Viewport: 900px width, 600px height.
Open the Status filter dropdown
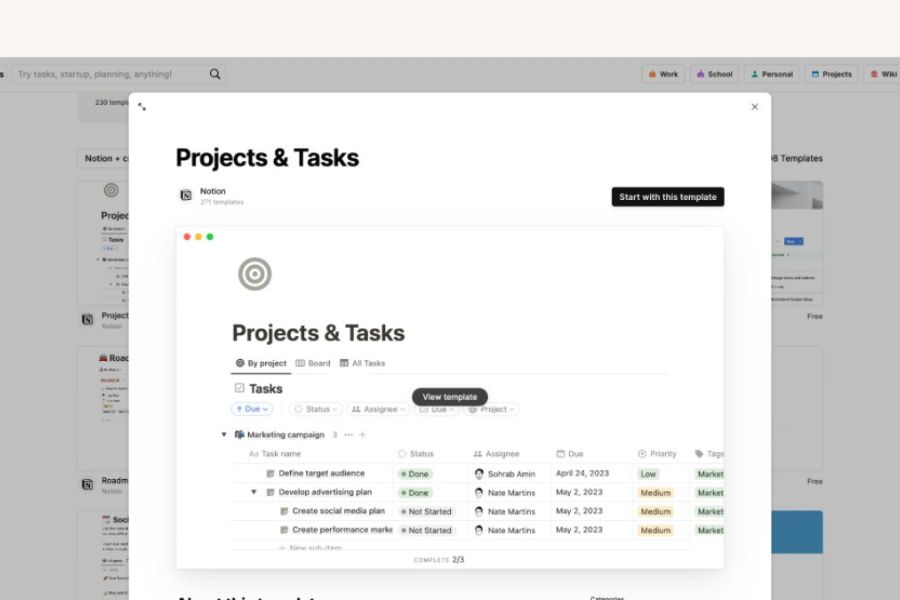click(315, 409)
